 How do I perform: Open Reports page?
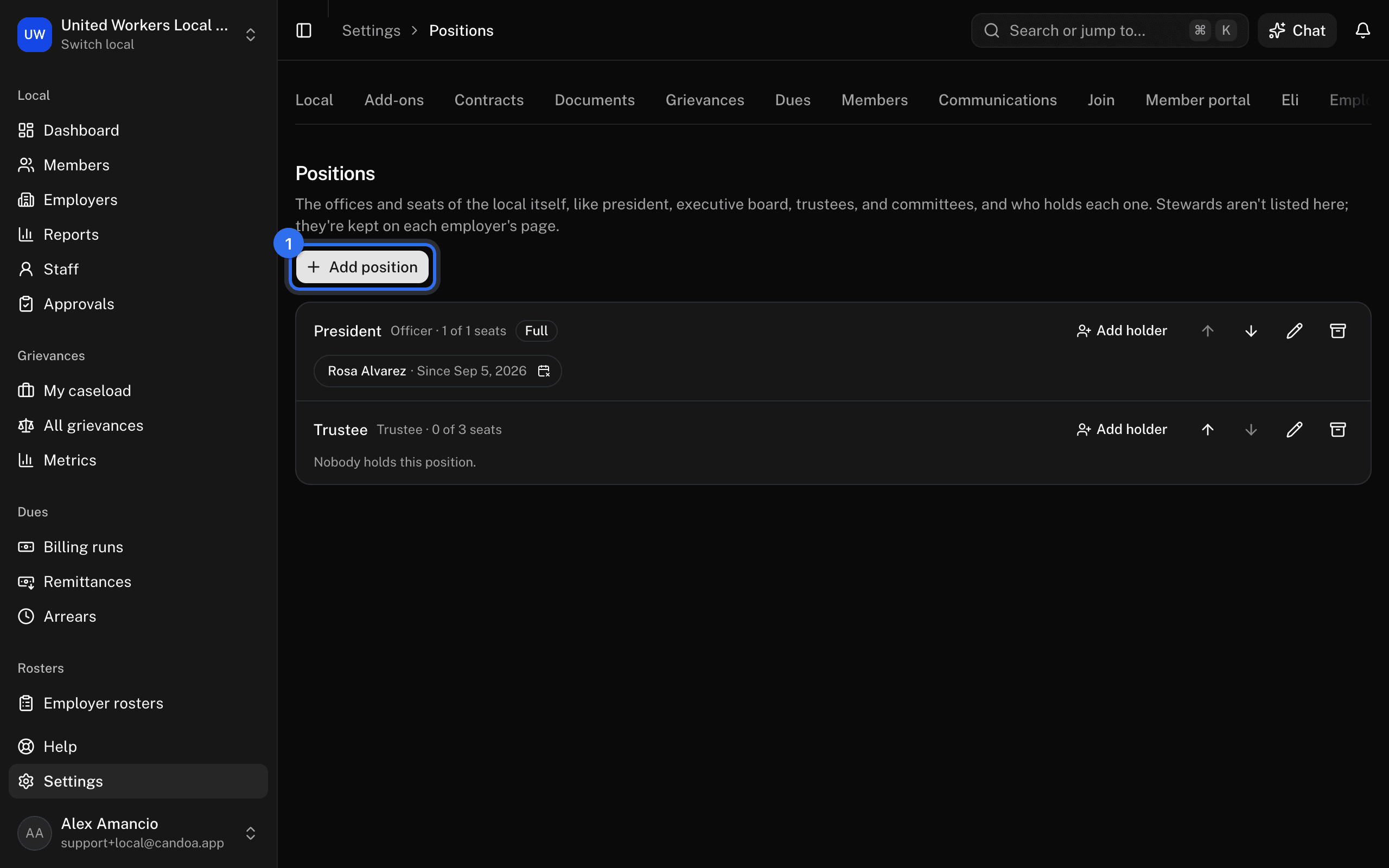pos(138,234)
